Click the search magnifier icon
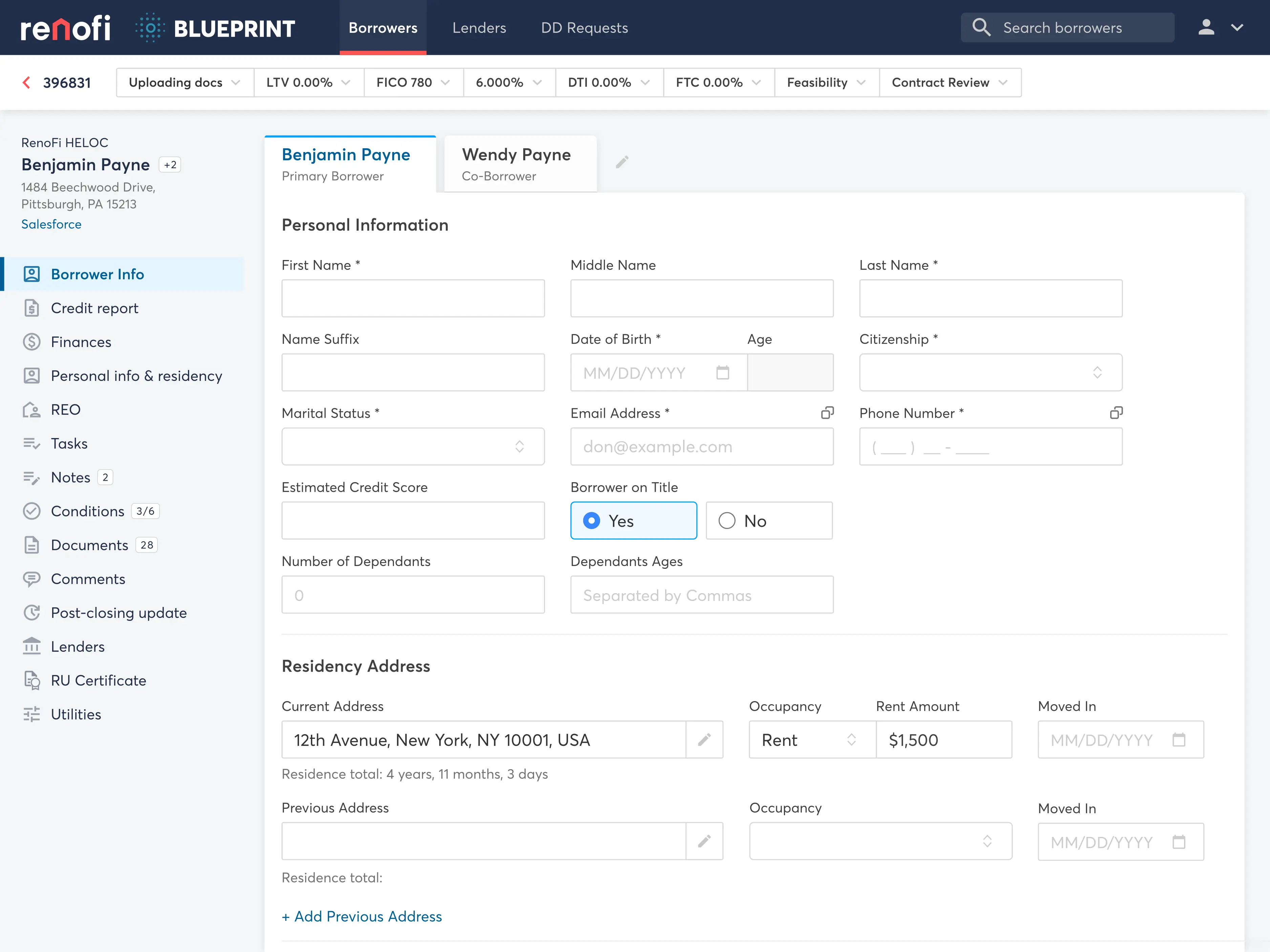This screenshot has width=1270, height=952. [x=981, y=27]
